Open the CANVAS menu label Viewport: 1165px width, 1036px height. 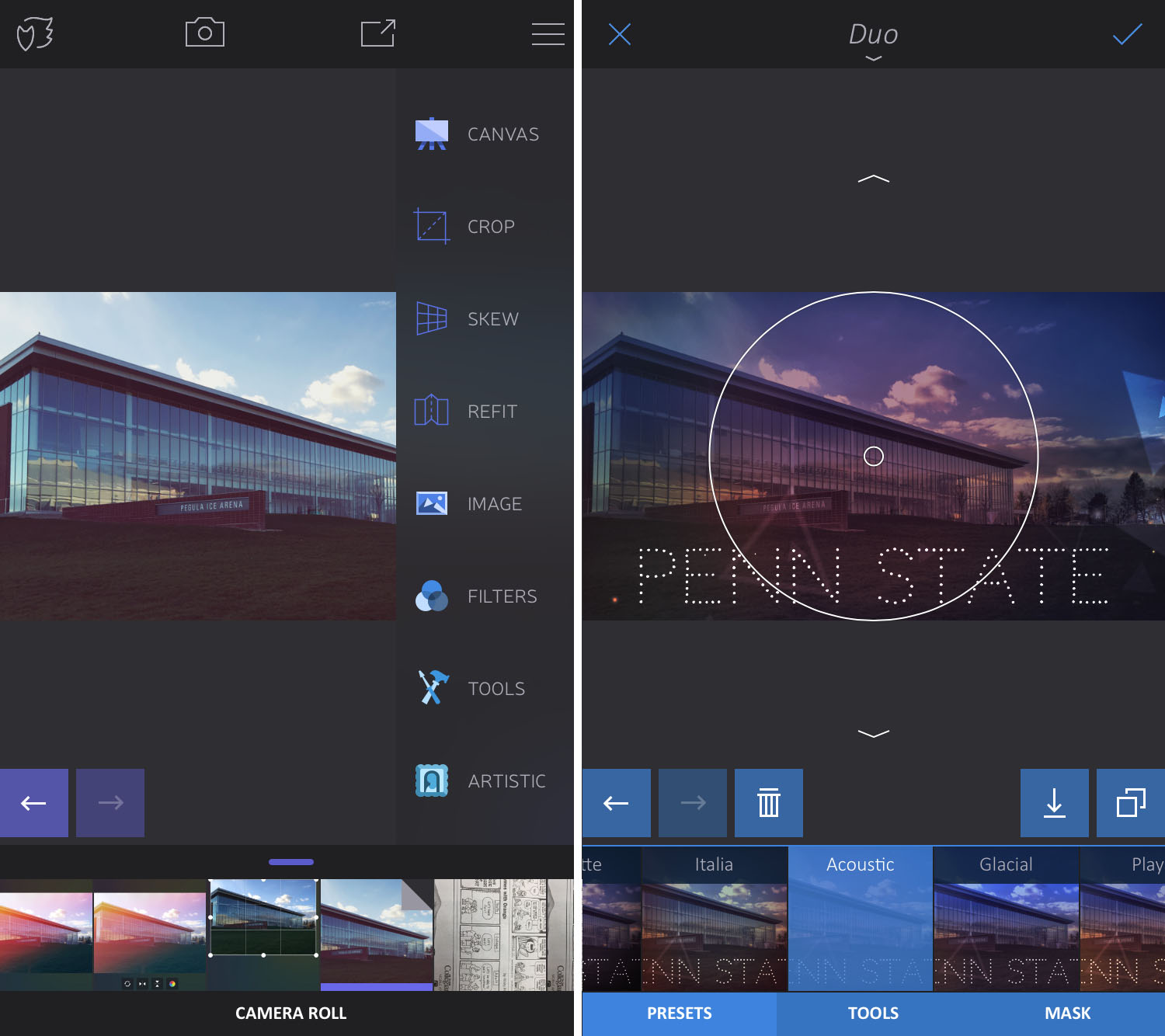(x=503, y=134)
